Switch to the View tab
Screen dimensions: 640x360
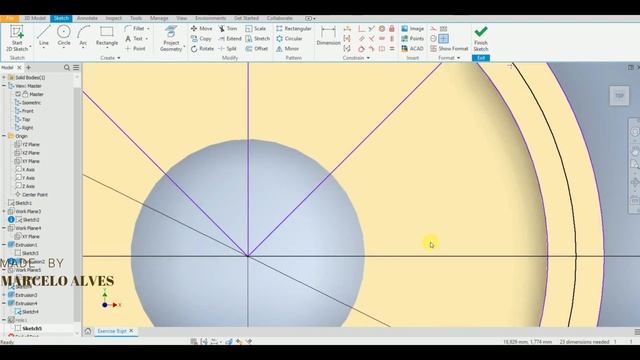[x=182, y=18]
